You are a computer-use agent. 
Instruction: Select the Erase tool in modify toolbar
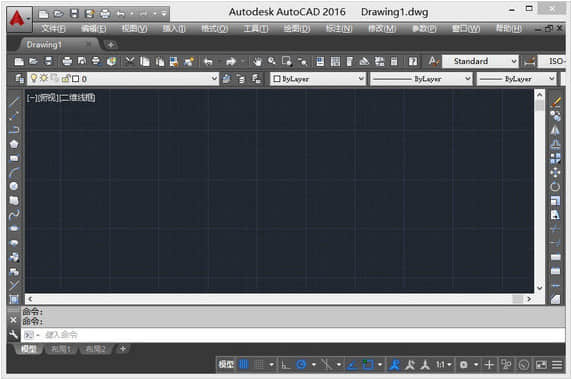tap(555, 102)
